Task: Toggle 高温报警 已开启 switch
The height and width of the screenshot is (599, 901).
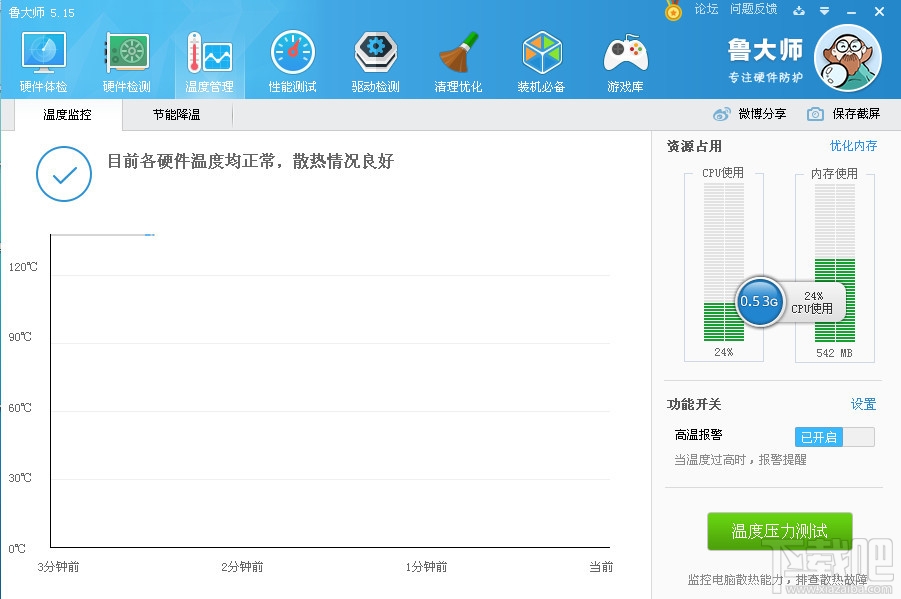Action: tap(834, 437)
